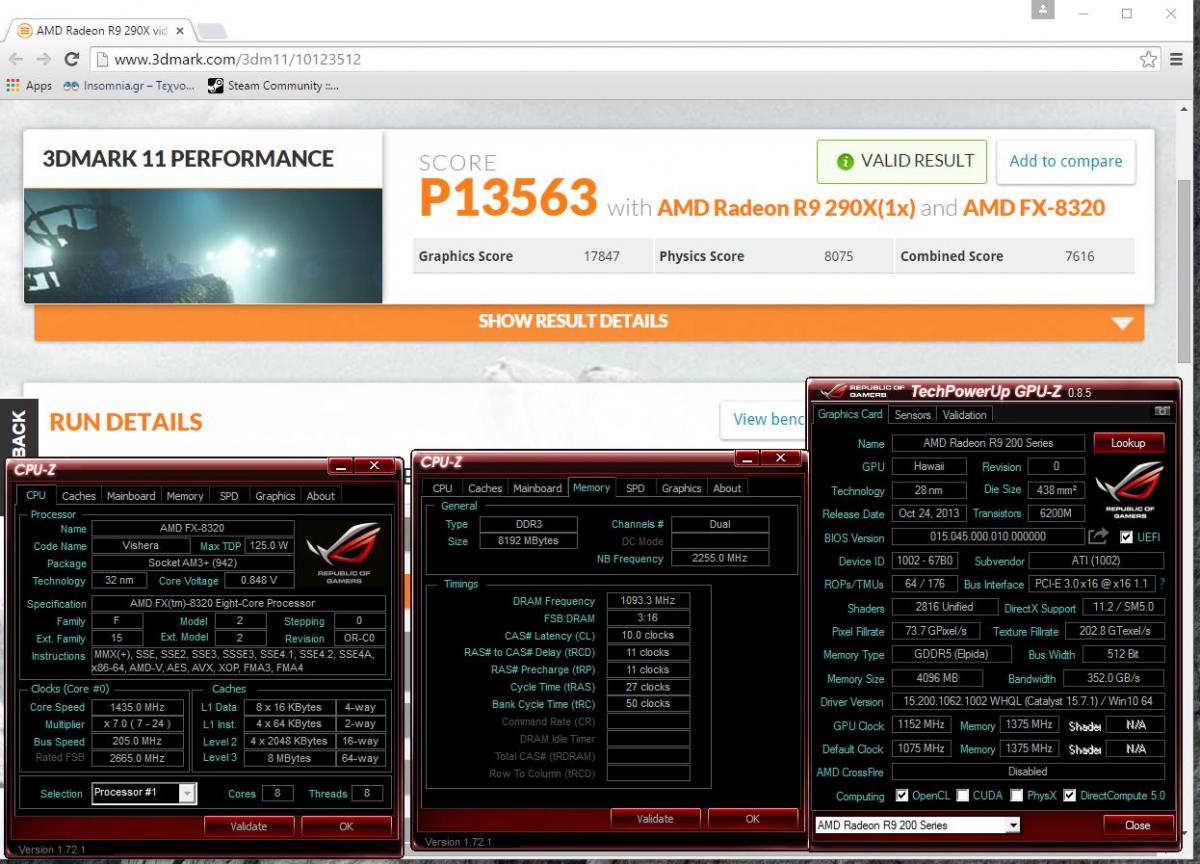Click the GPU-Z screenshot camera icon
The image size is (1200, 864).
tap(1161, 411)
